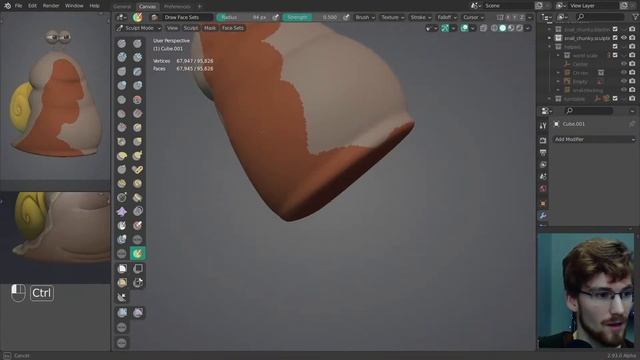Open the Mask header menu
Image resolution: width=640 pixels, height=360 pixels.
210,28
